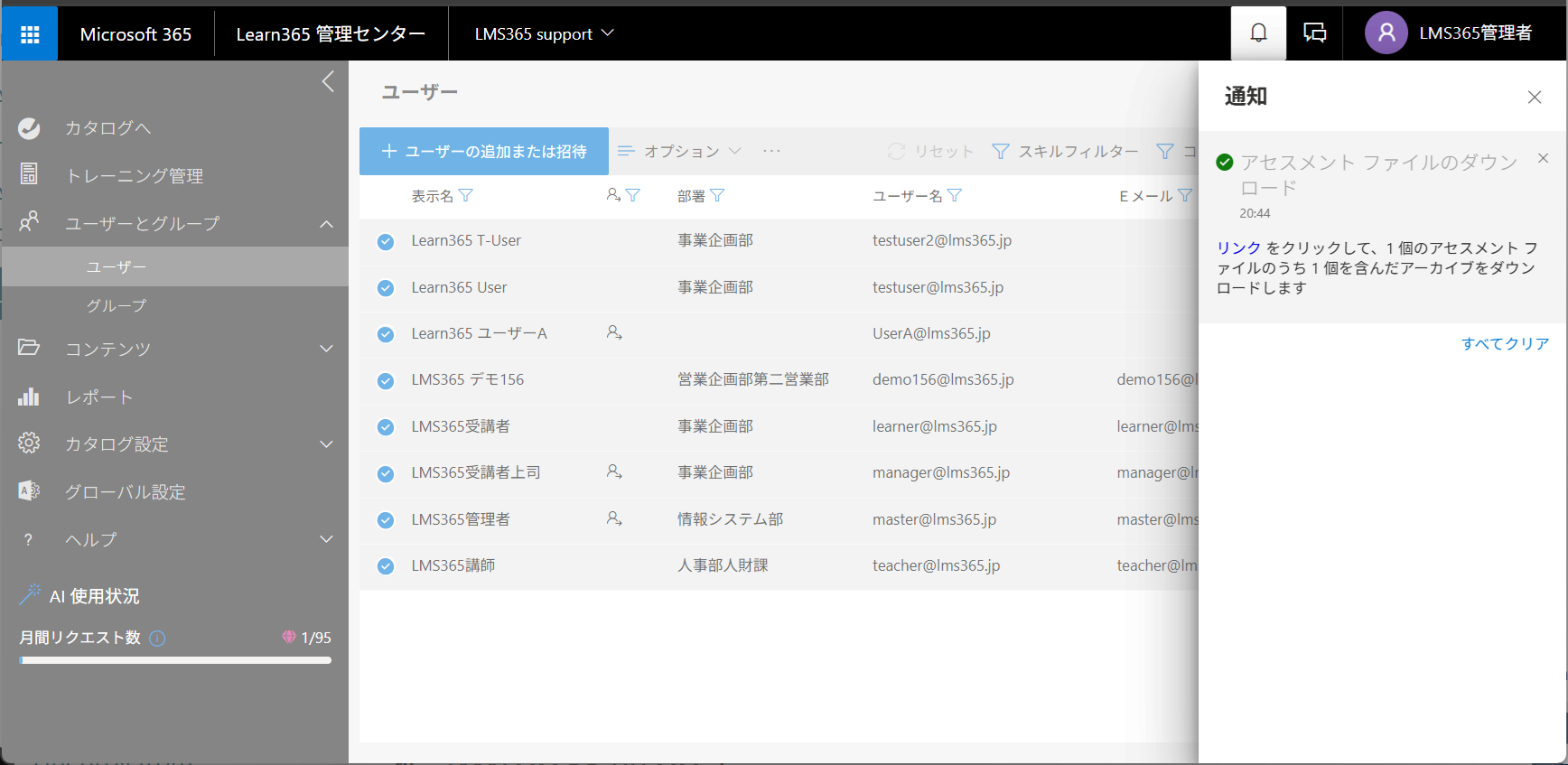Expand the コンテンツ section chevron
Viewport: 1568px width, 765px height.
coord(327,349)
